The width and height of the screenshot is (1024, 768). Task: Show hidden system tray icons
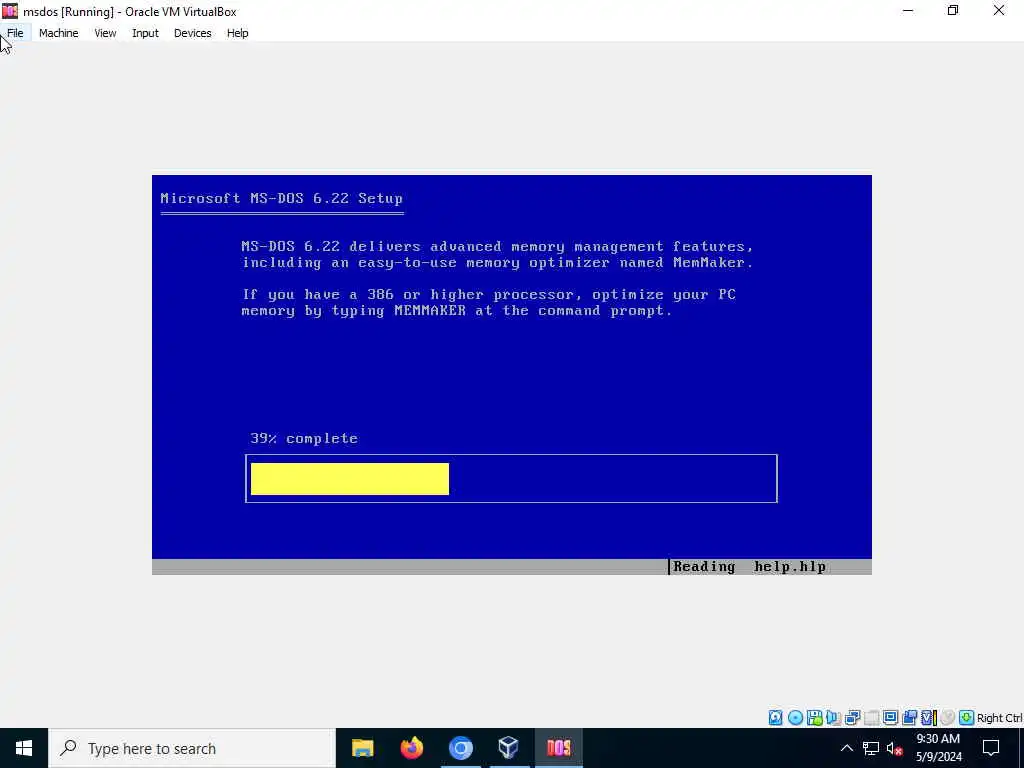click(x=846, y=748)
